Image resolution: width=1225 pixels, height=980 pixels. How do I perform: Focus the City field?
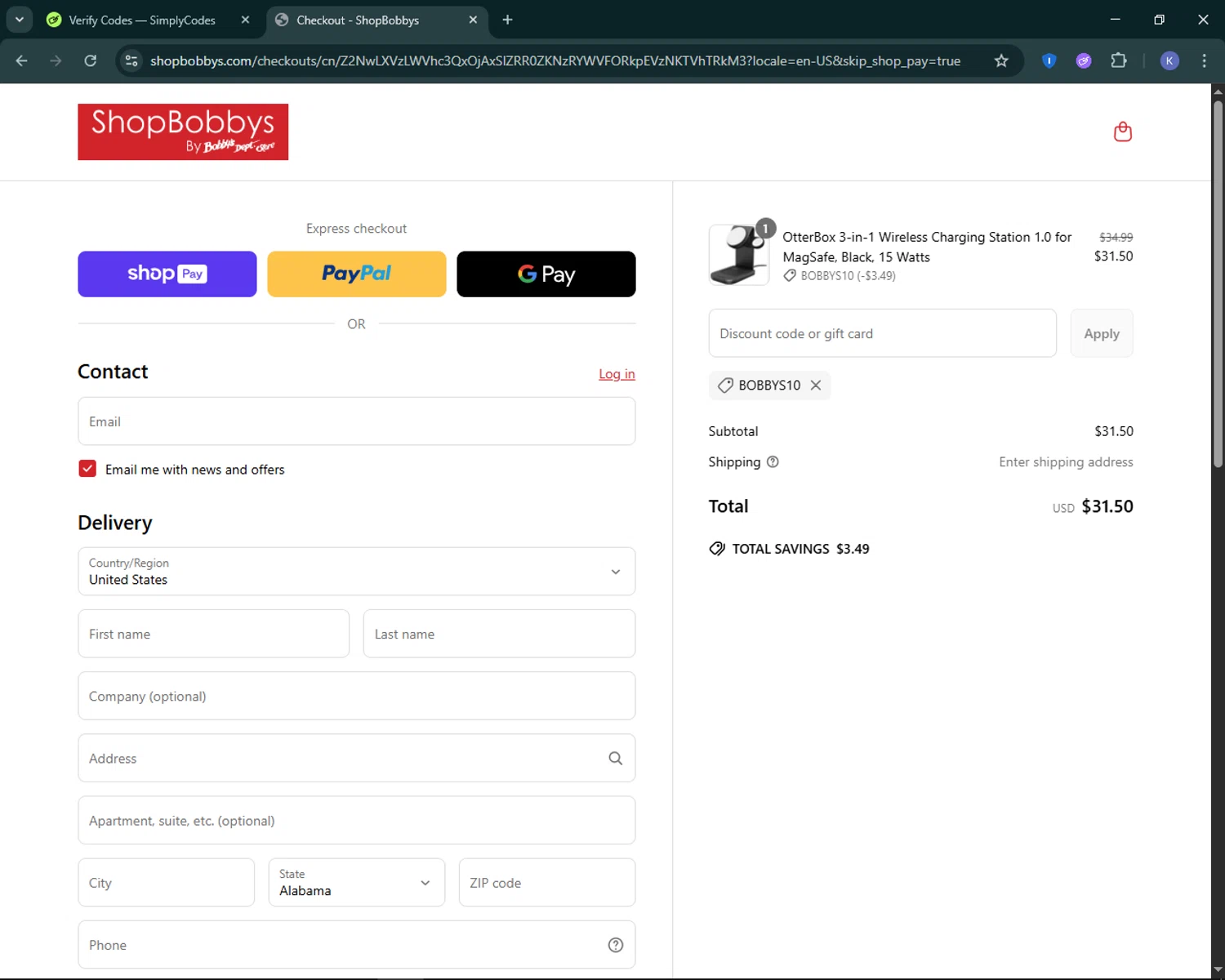click(x=167, y=882)
